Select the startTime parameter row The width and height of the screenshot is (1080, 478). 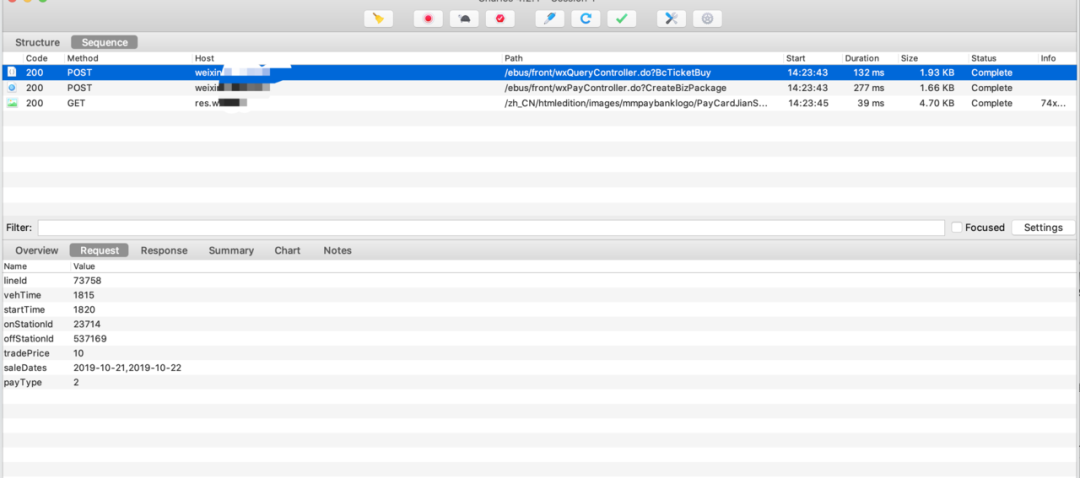click(540, 309)
